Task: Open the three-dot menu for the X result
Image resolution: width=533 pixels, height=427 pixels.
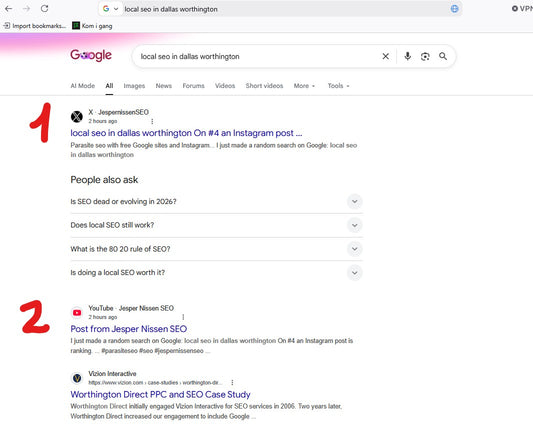Action: 152,121
